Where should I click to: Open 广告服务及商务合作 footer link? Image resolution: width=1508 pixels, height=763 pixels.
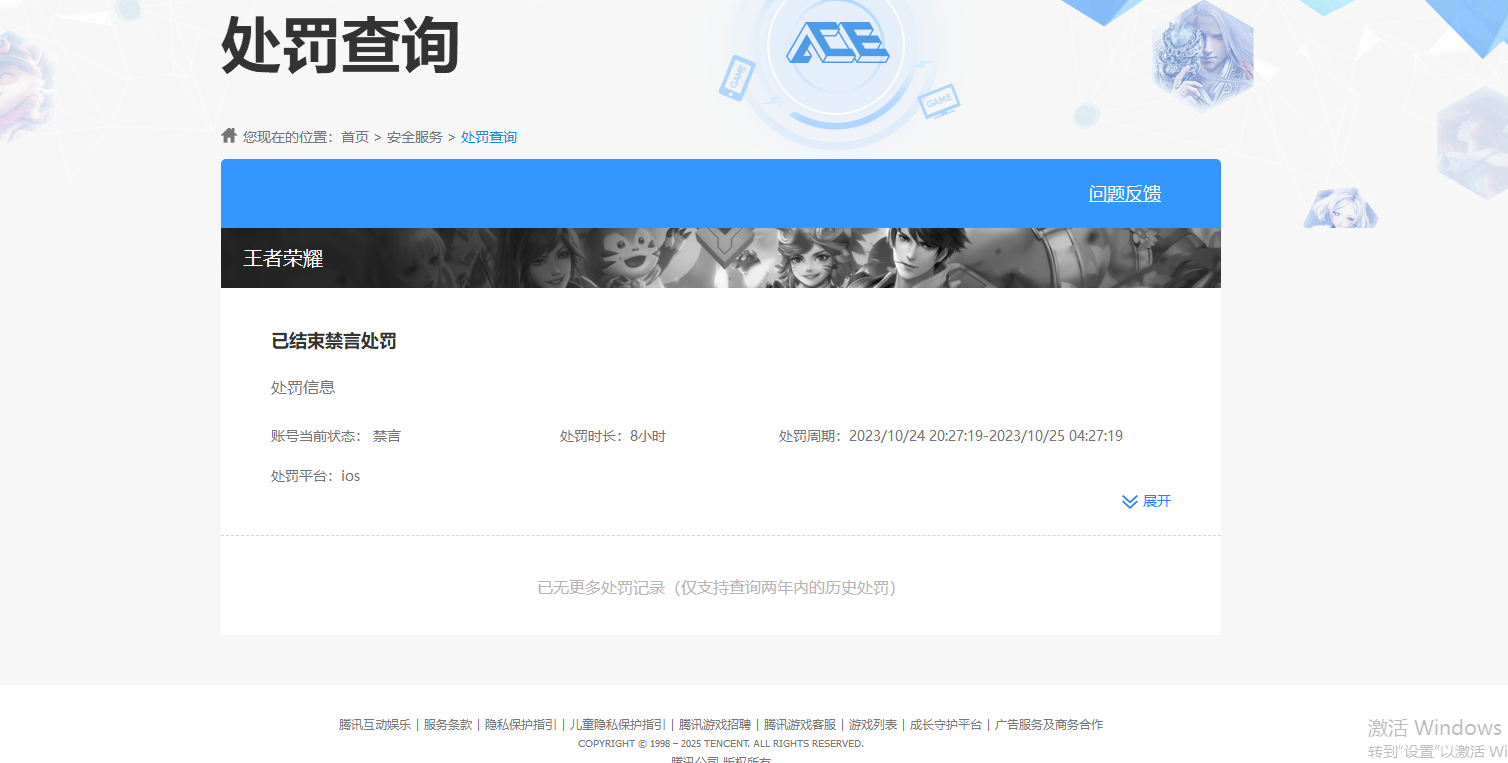(1049, 725)
